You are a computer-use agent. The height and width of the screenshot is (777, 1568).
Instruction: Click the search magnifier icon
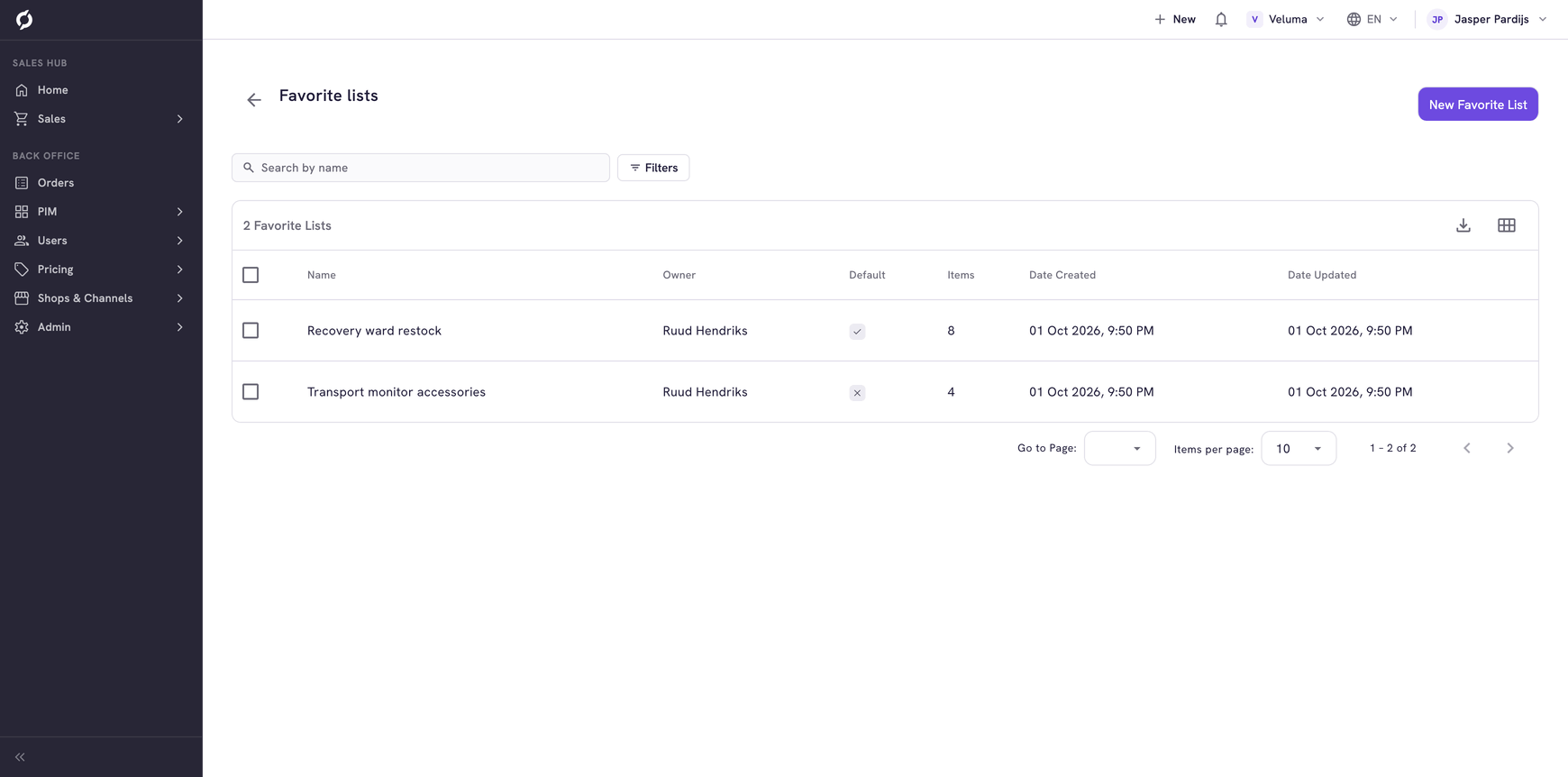pyautogui.click(x=249, y=168)
